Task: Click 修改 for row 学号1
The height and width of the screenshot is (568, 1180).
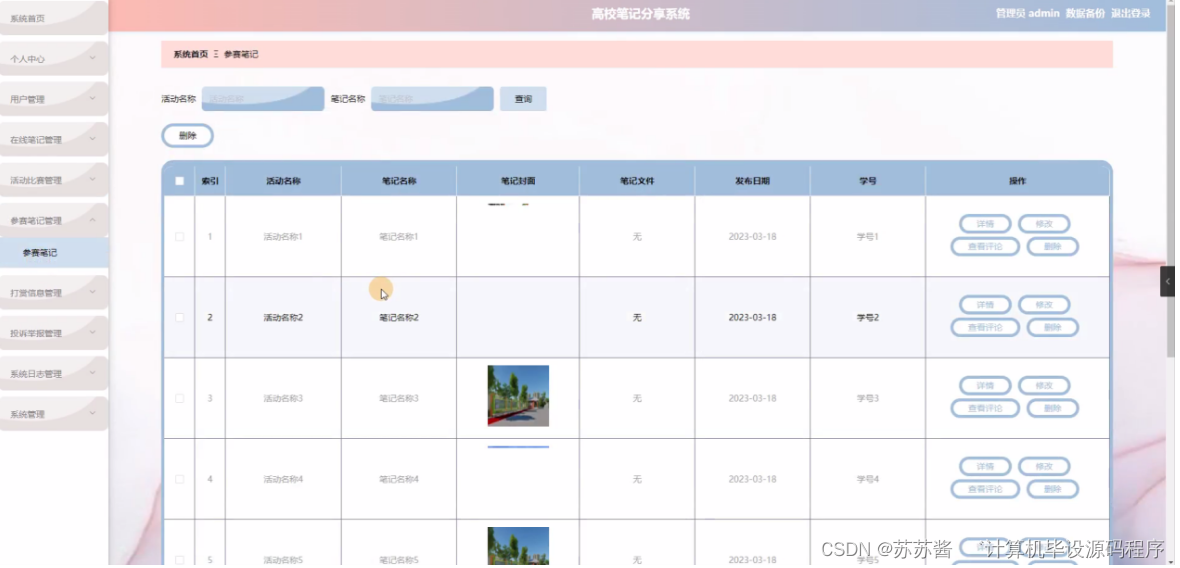Action: 1044,224
